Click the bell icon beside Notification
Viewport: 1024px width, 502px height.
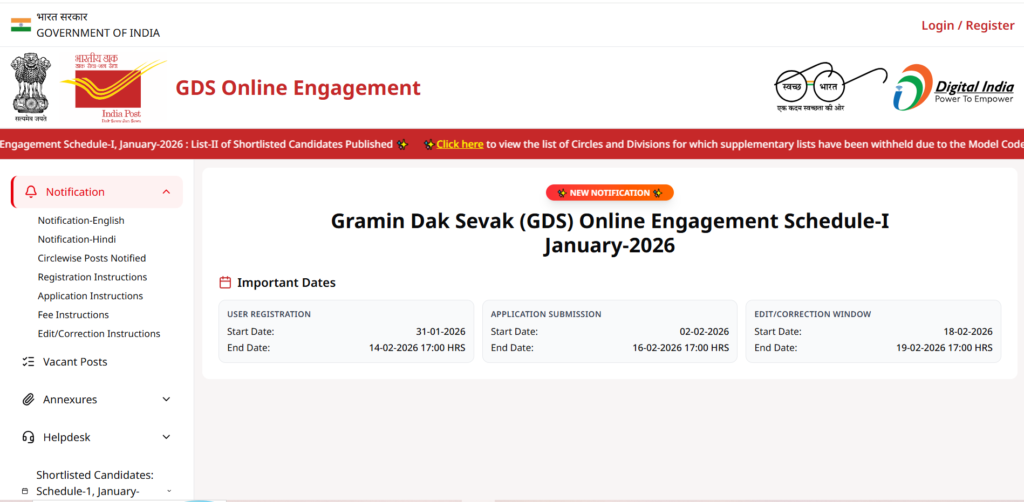30,192
